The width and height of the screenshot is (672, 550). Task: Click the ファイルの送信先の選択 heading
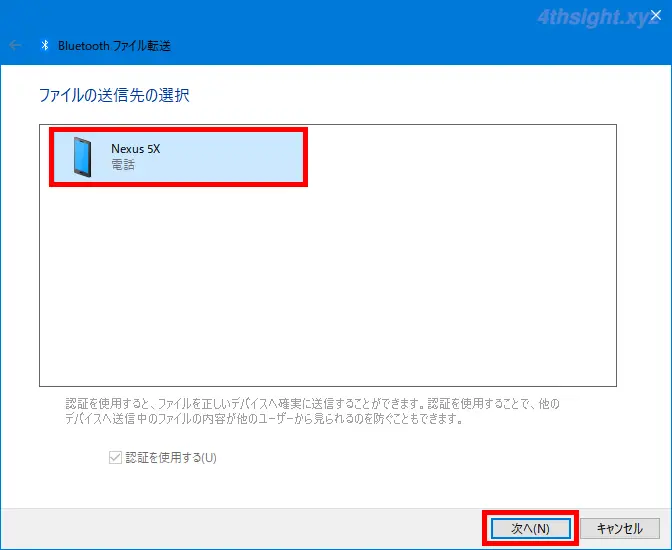click(x=114, y=95)
